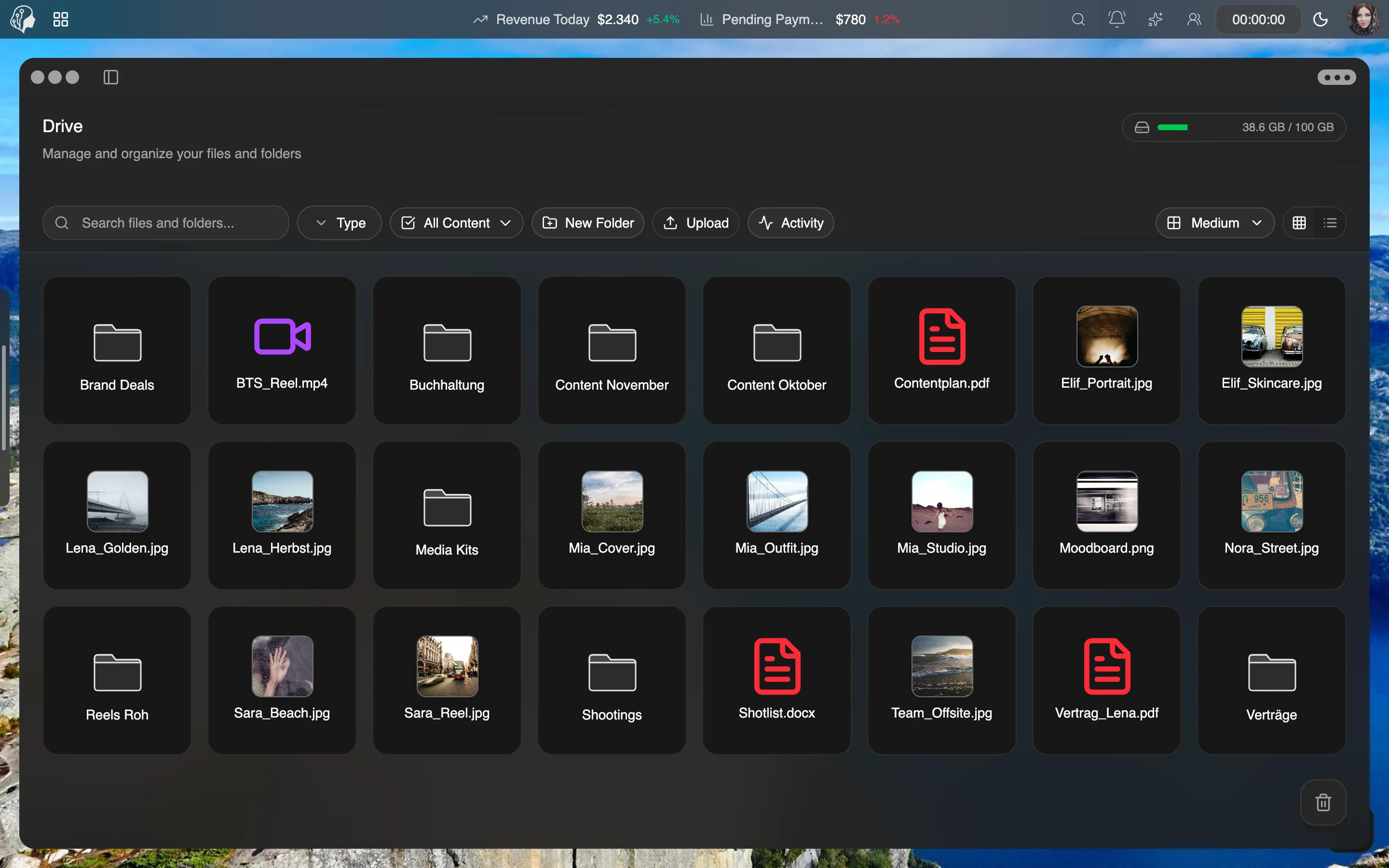
Task: Expand the Type filter dropdown
Action: tap(340, 223)
